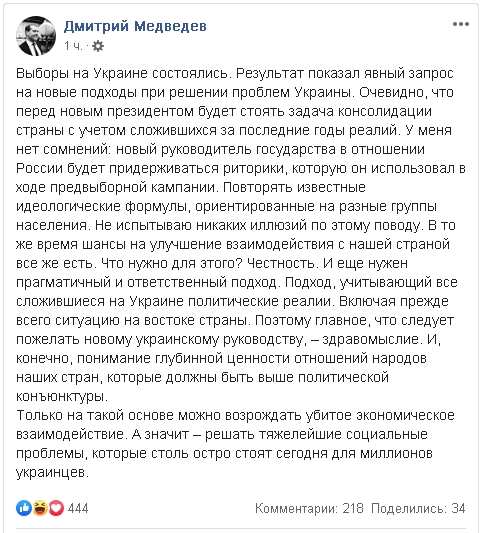Open Дмитрий Медведев profile picture
481x533 pixels.
pyautogui.click(x=36, y=36)
